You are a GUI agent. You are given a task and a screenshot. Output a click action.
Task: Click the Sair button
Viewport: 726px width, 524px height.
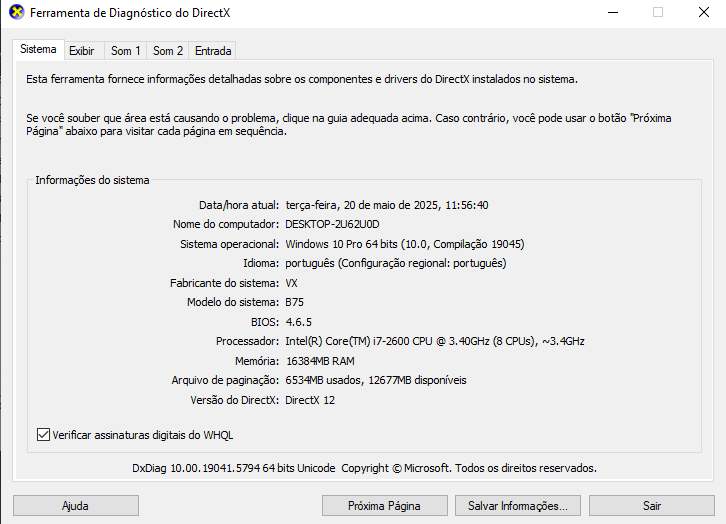pos(651,505)
